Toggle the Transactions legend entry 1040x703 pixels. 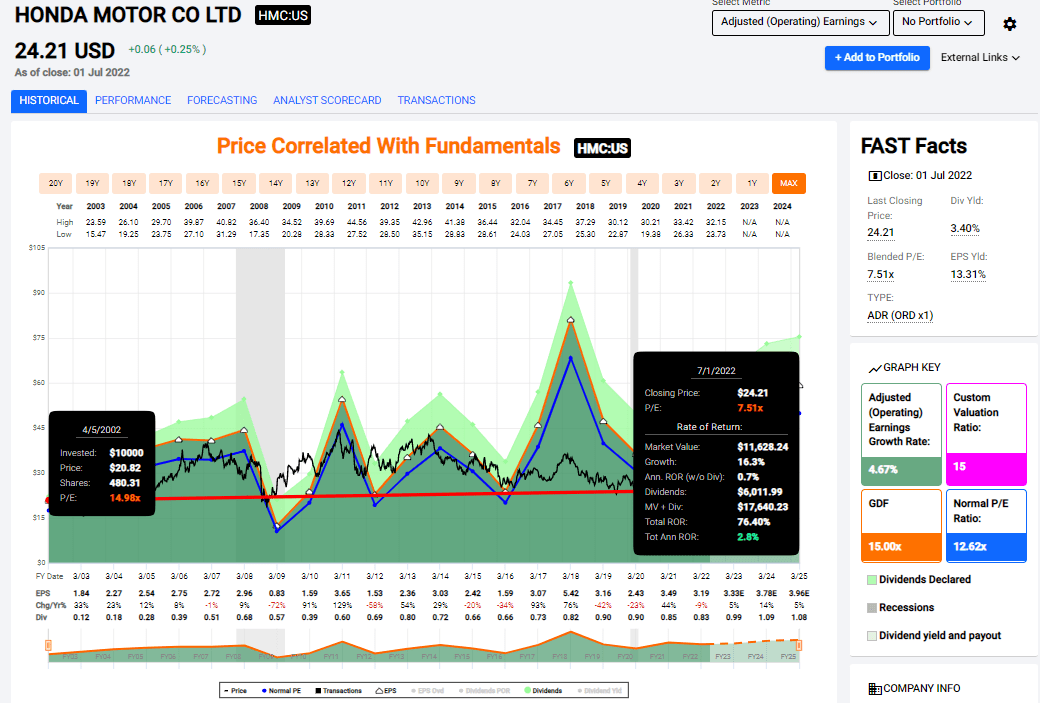[338, 691]
